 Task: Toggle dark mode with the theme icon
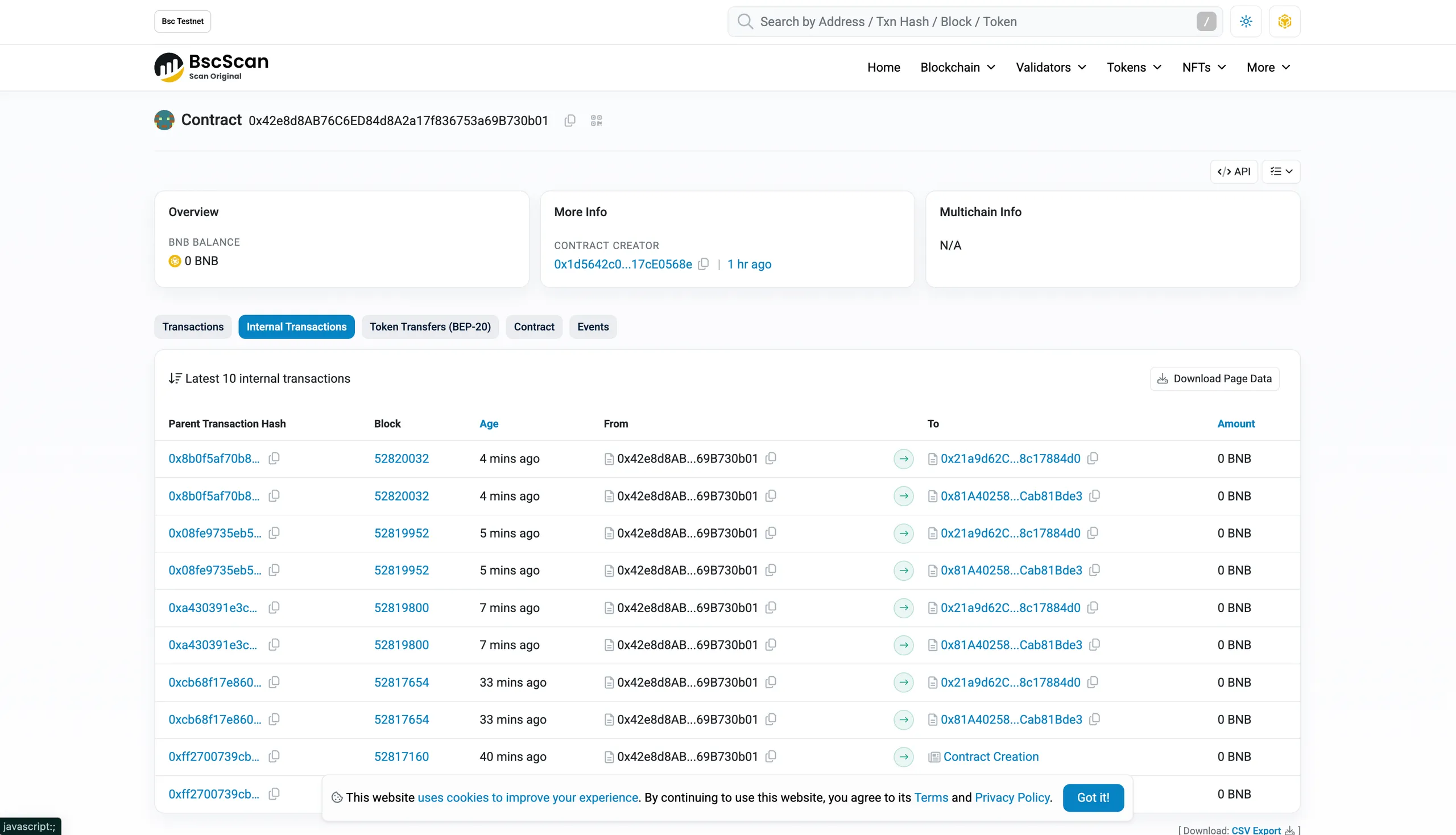[1246, 21]
